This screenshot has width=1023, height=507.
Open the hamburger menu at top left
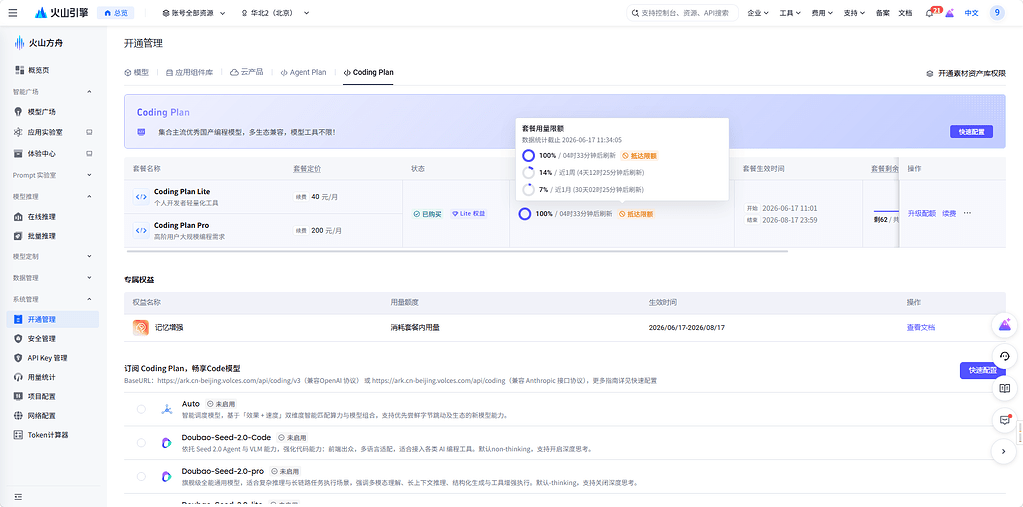tap(12, 13)
